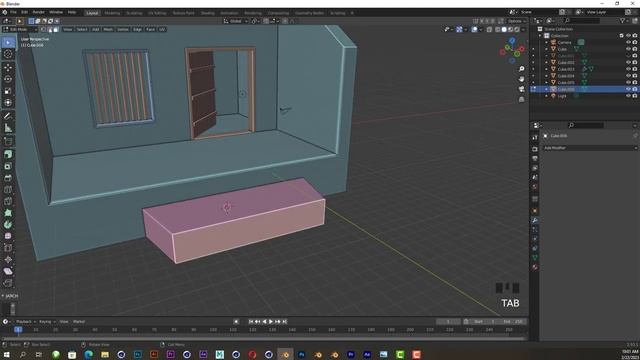
Task: Open the Add Modifier dropdown
Action: [590, 148]
